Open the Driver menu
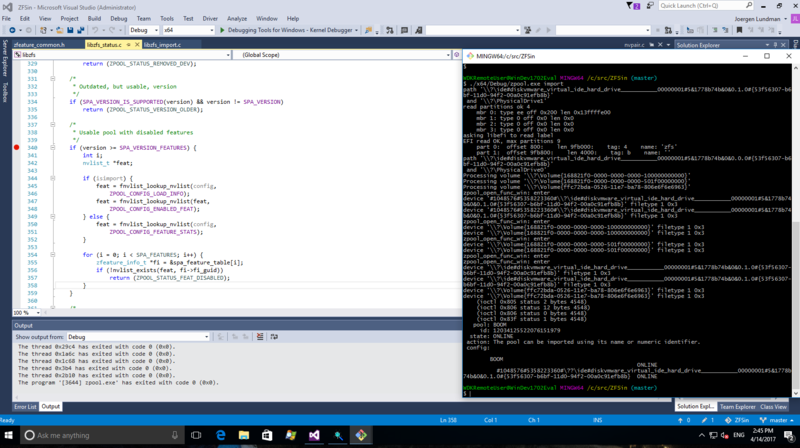 coord(210,19)
